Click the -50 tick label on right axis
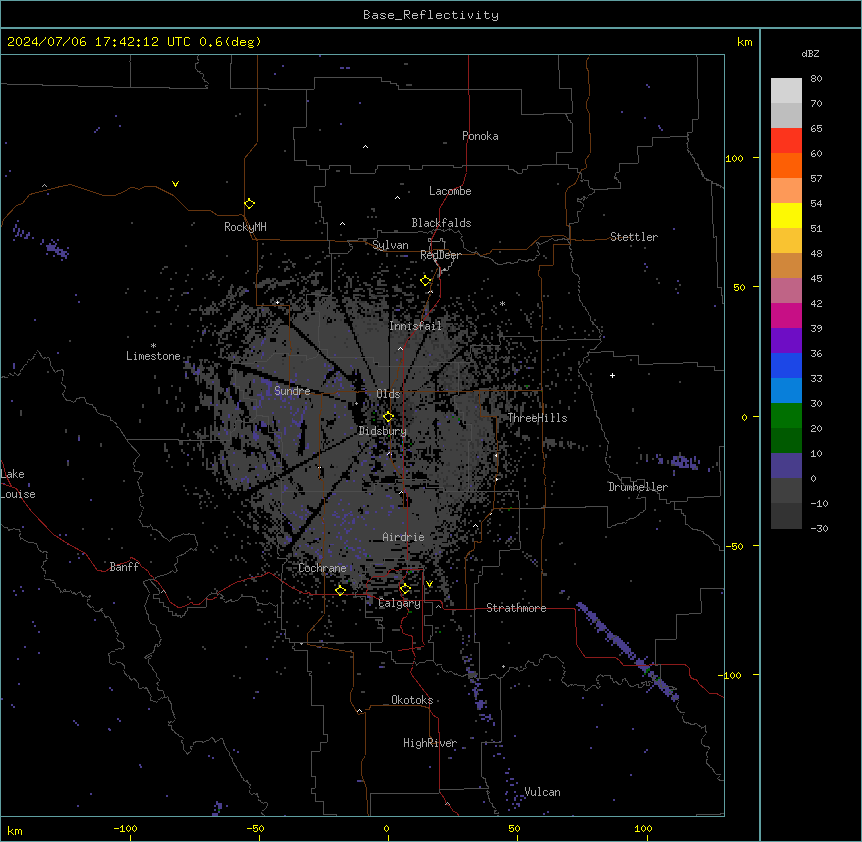 point(734,546)
